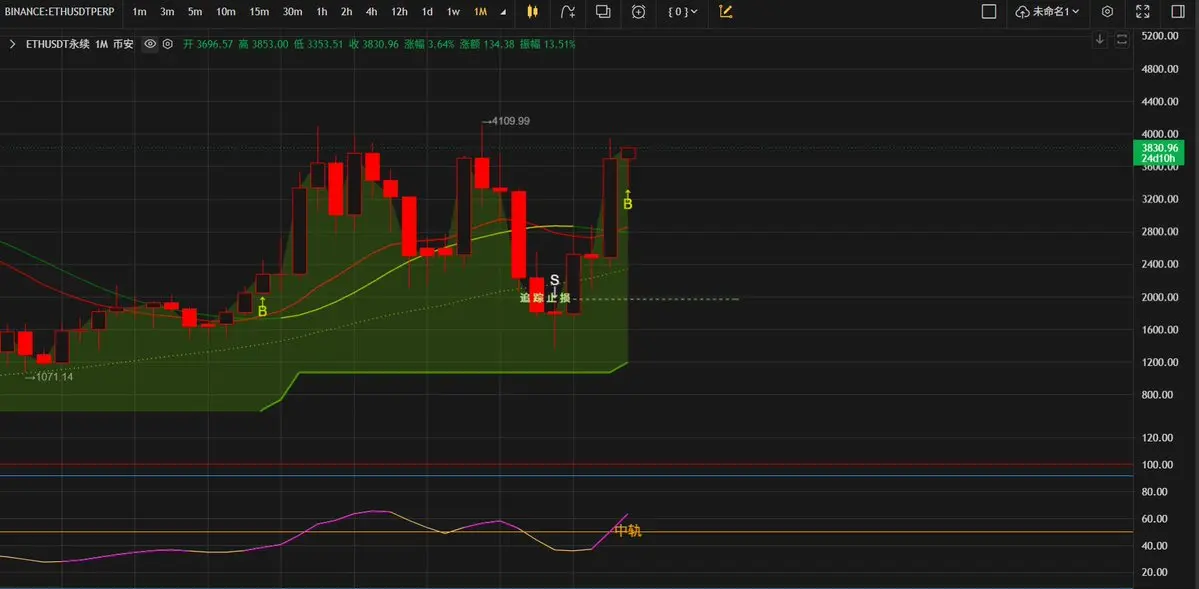The width and height of the screenshot is (1199, 589).
Task: Click the 5200.00 price axis label
Action: pos(1157,36)
